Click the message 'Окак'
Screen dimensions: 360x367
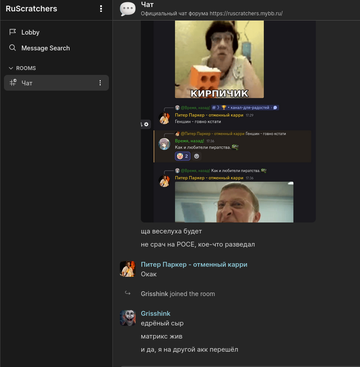[148, 274]
